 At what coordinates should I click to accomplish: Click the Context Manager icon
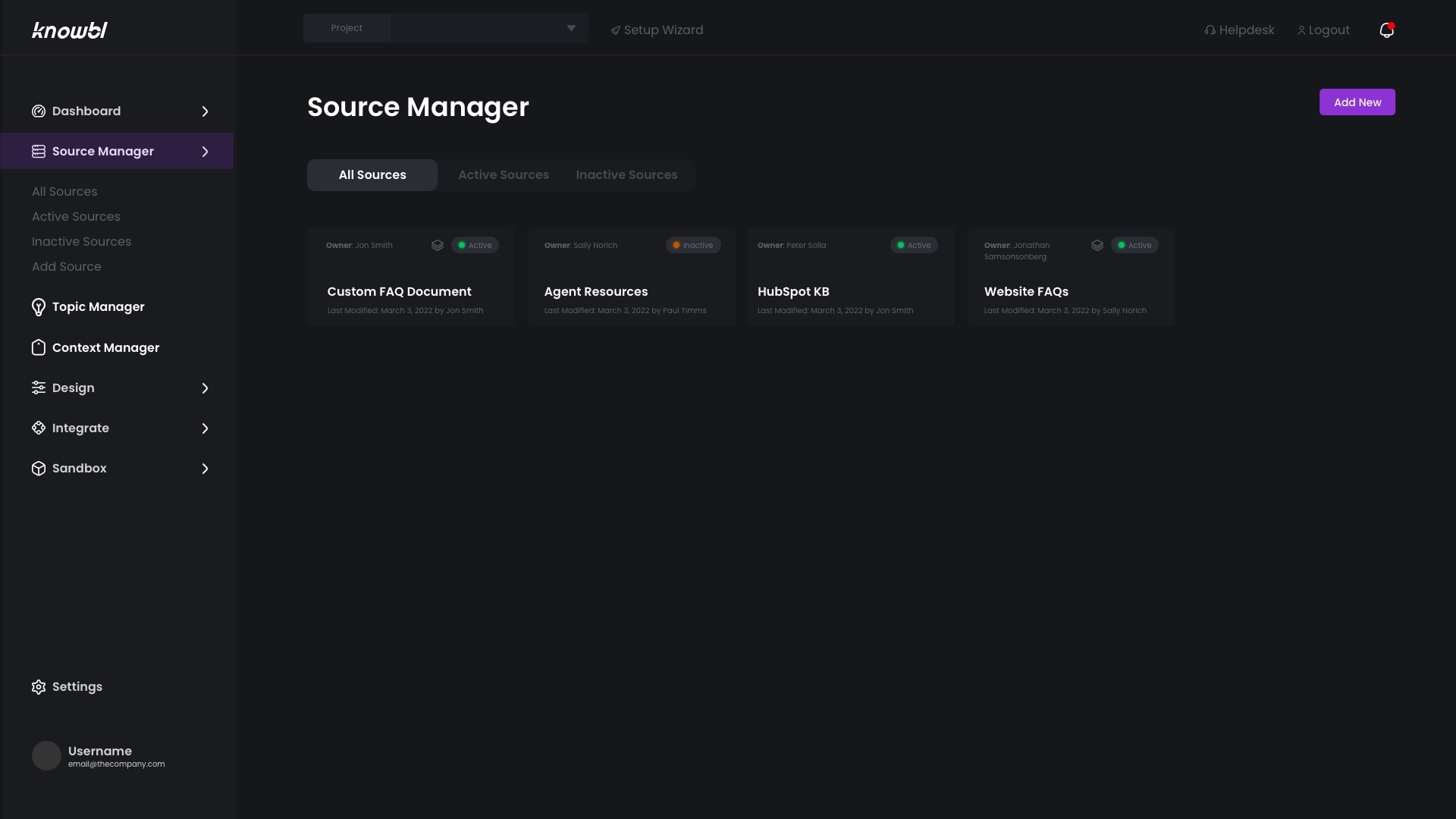tap(38, 349)
